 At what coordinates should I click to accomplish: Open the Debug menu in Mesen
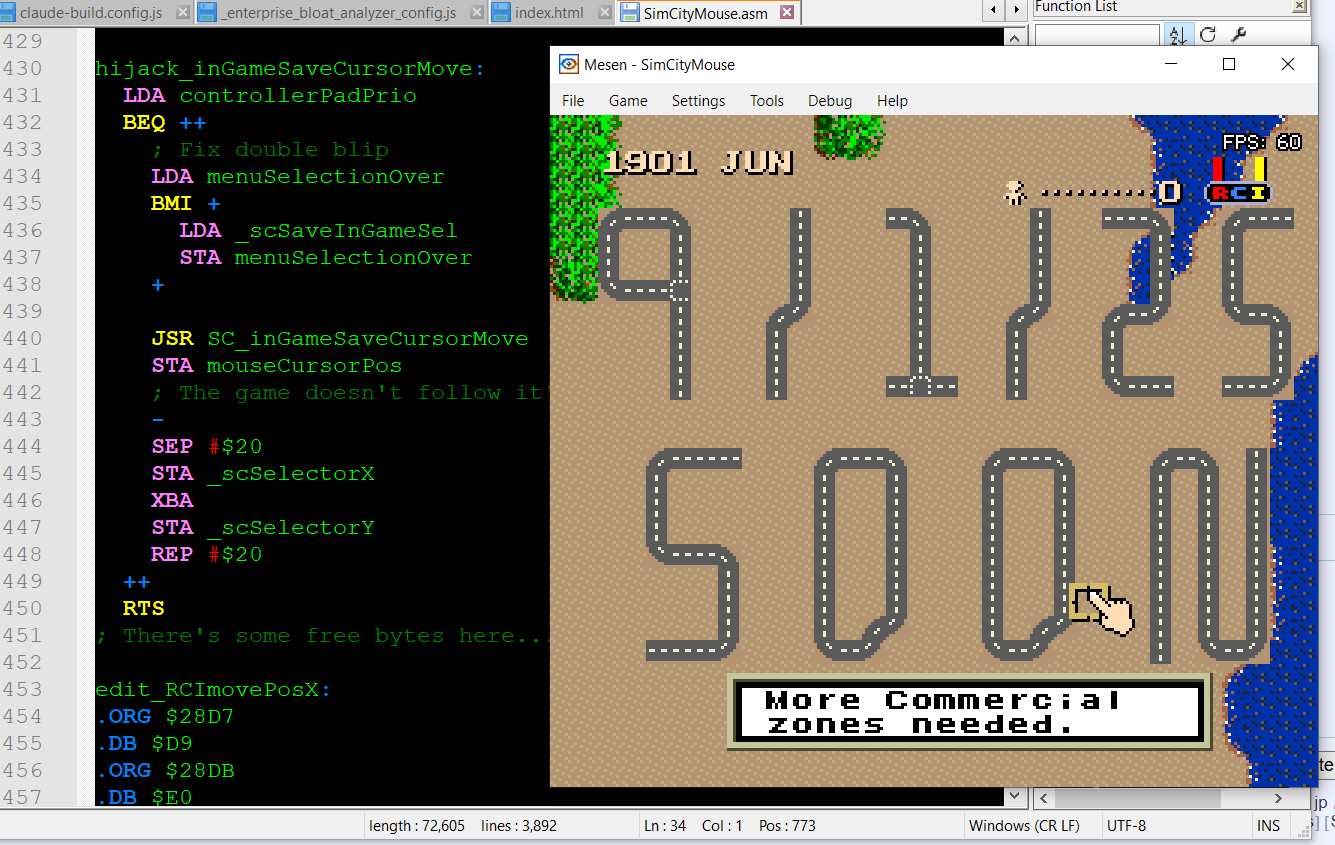pos(830,101)
